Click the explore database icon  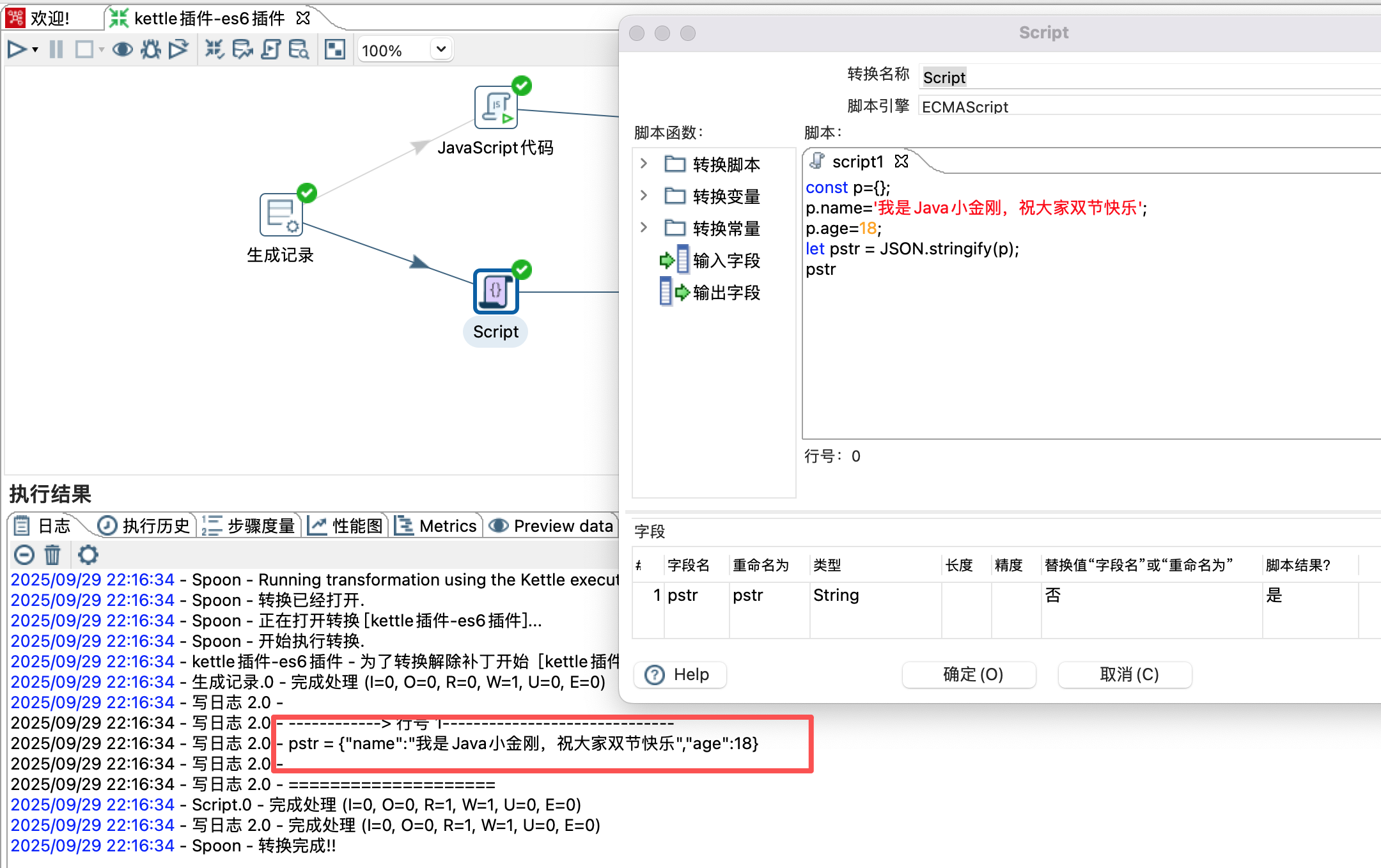coord(299,49)
